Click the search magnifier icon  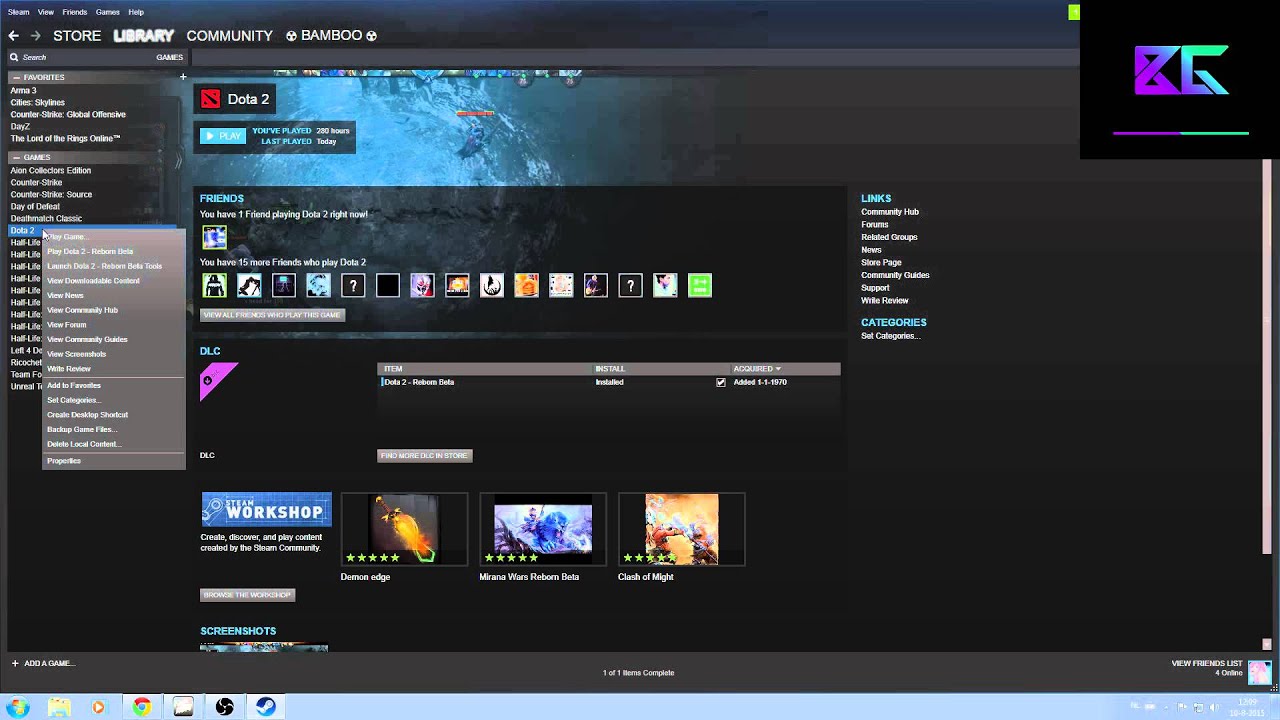(x=14, y=58)
